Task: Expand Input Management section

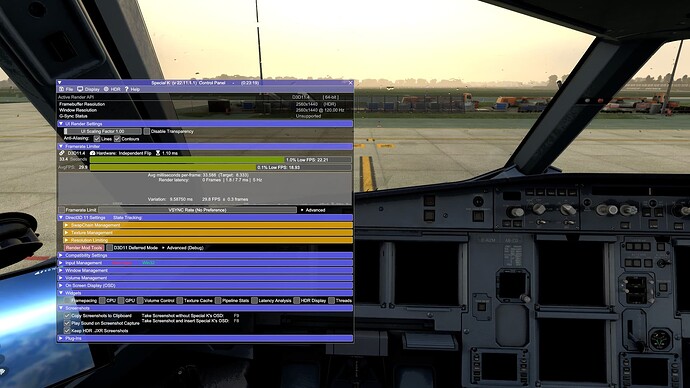Action: coord(206,263)
